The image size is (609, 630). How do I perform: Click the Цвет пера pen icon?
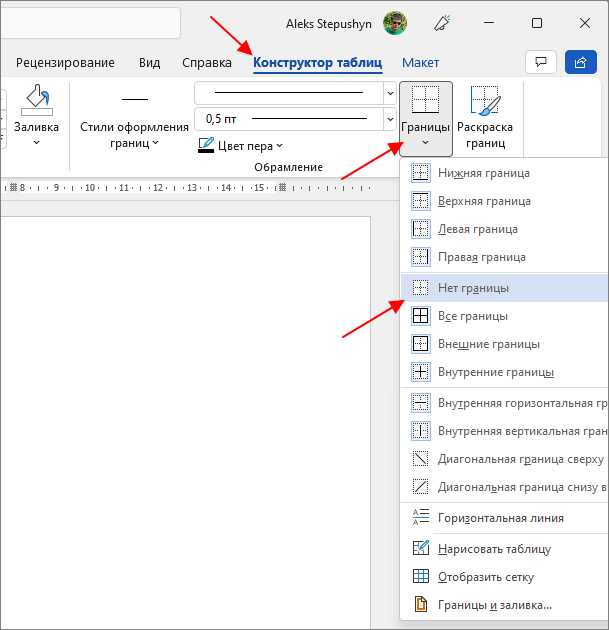tap(206, 145)
